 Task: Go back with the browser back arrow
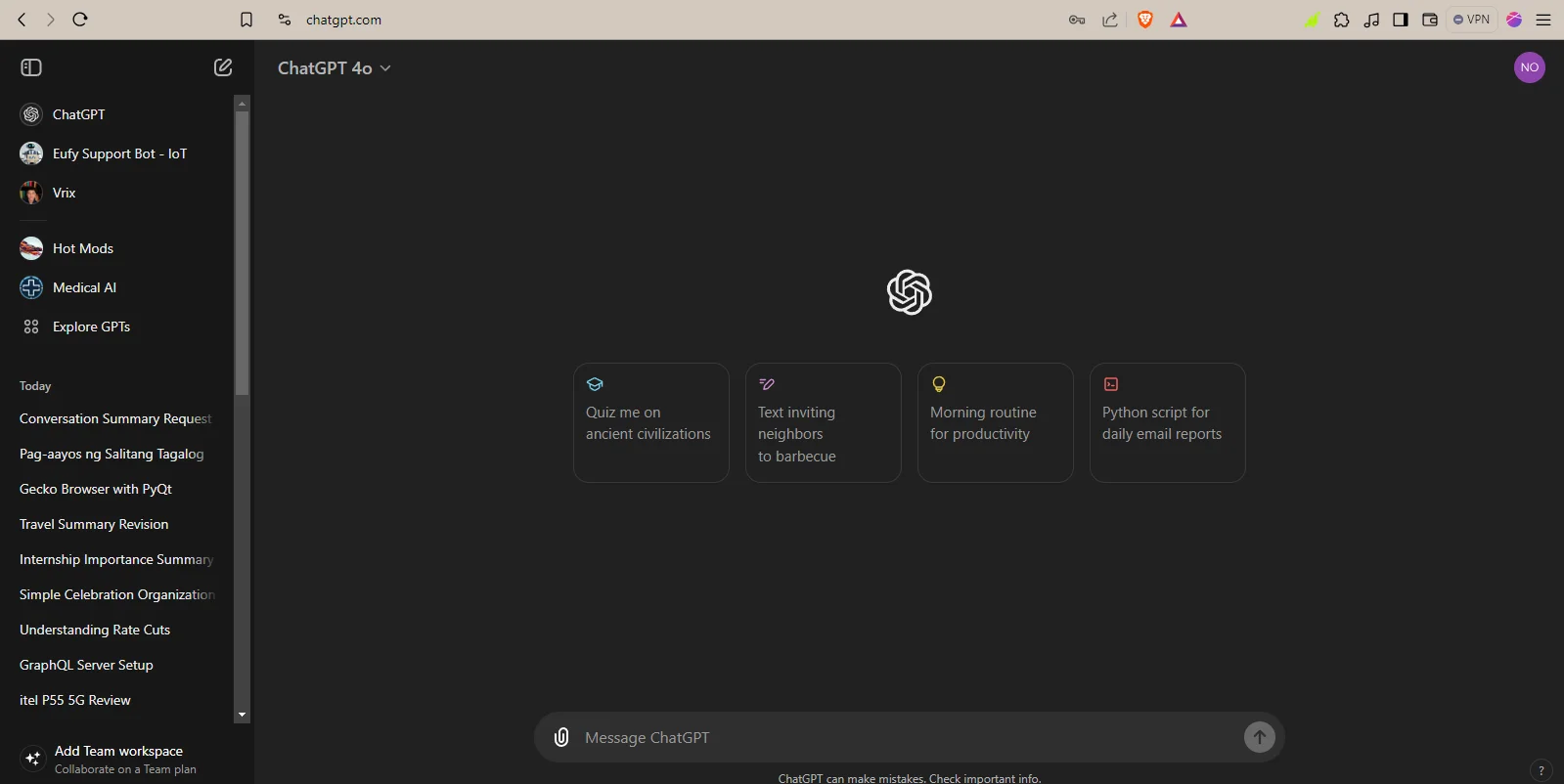[22, 20]
